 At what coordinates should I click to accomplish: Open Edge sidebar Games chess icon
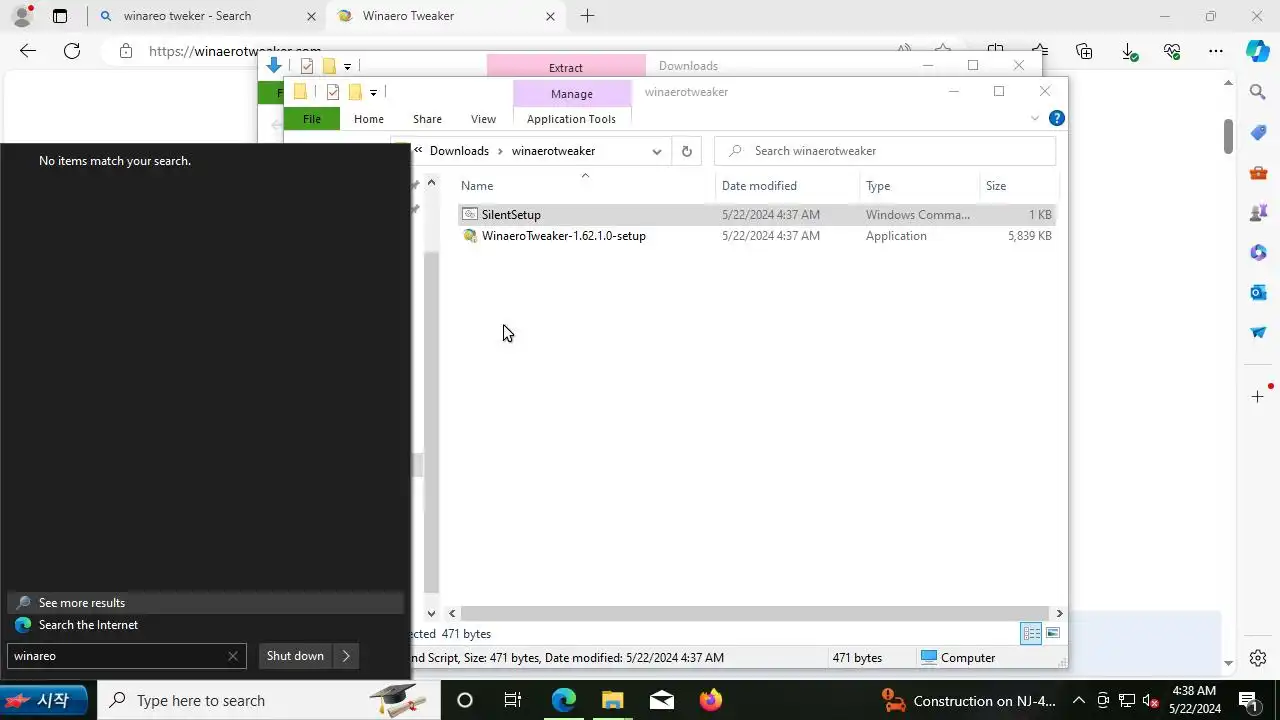[x=1258, y=212]
